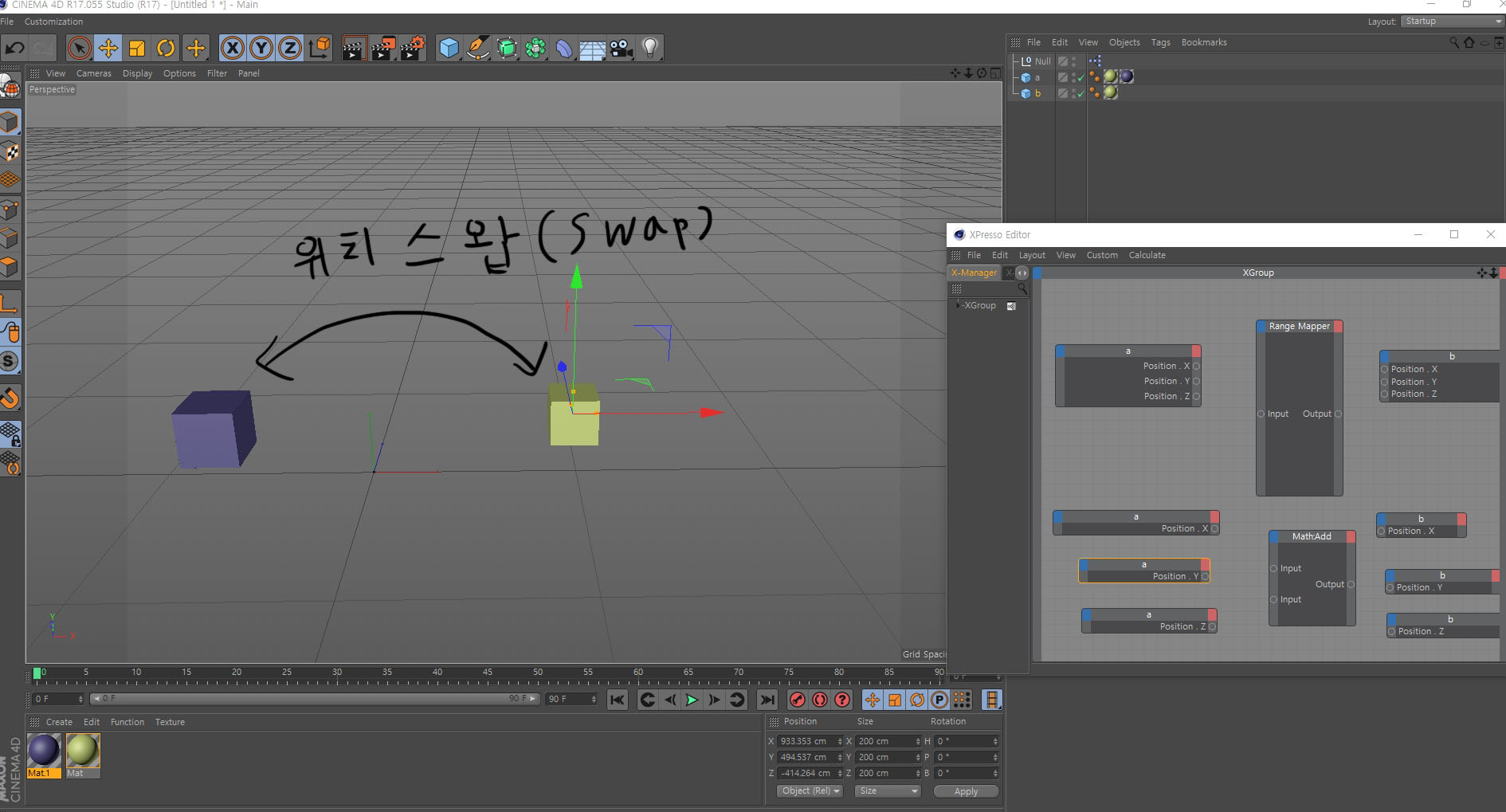Toggle Parameter keying P button

click(x=939, y=700)
